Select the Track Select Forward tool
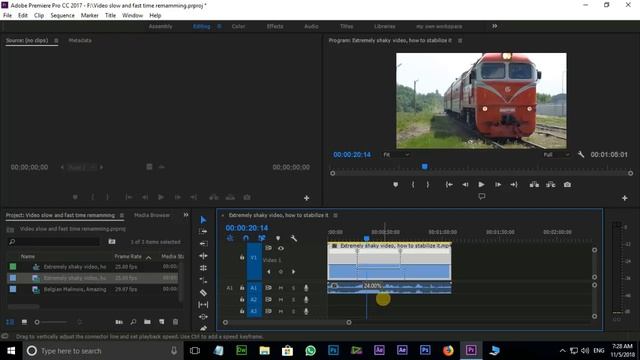Image resolution: width=640 pixels, height=360 pixels. tap(203, 231)
